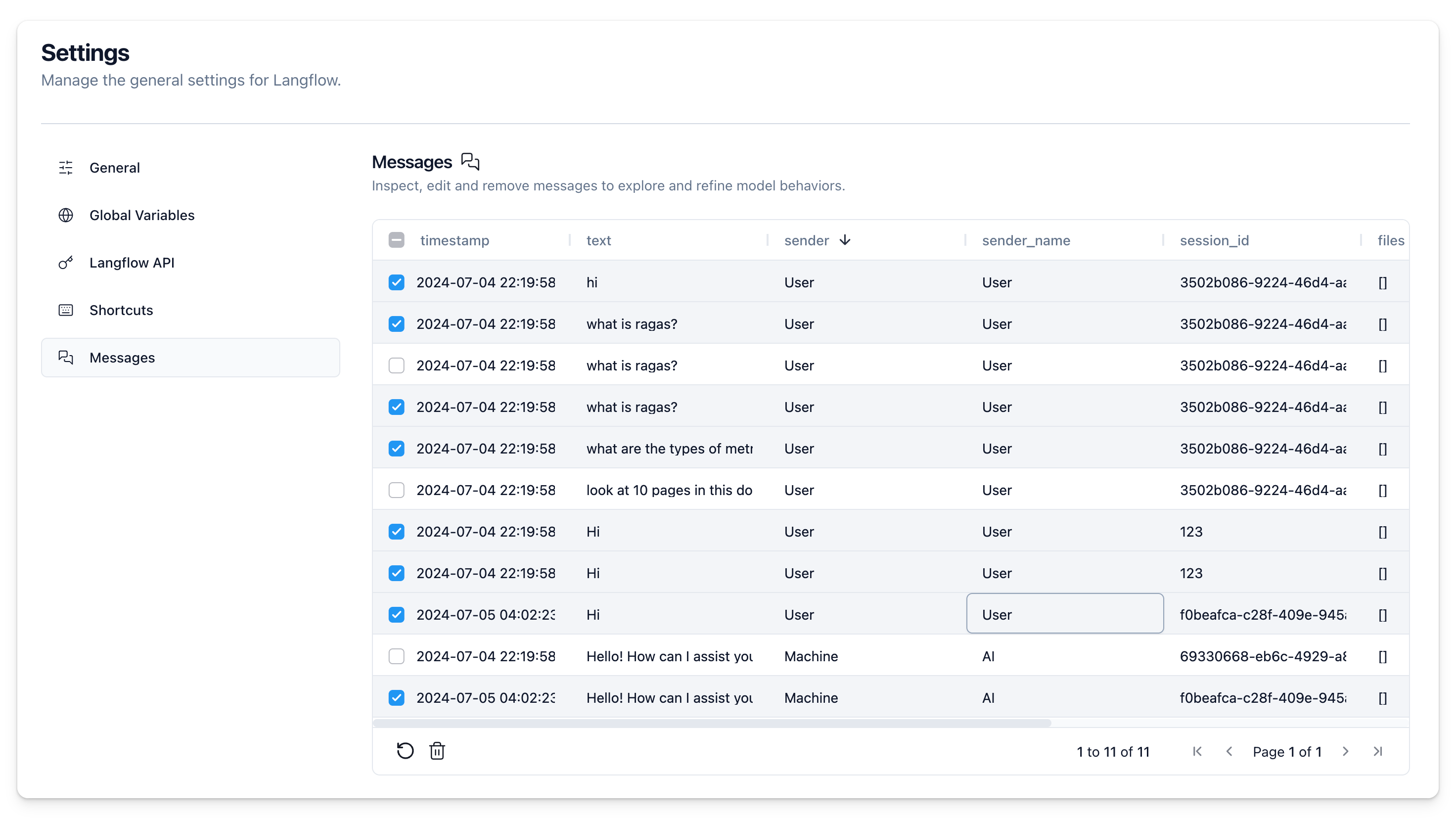Sort by the sender column arrow
Viewport: 1456px width, 819px height.
point(844,240)
